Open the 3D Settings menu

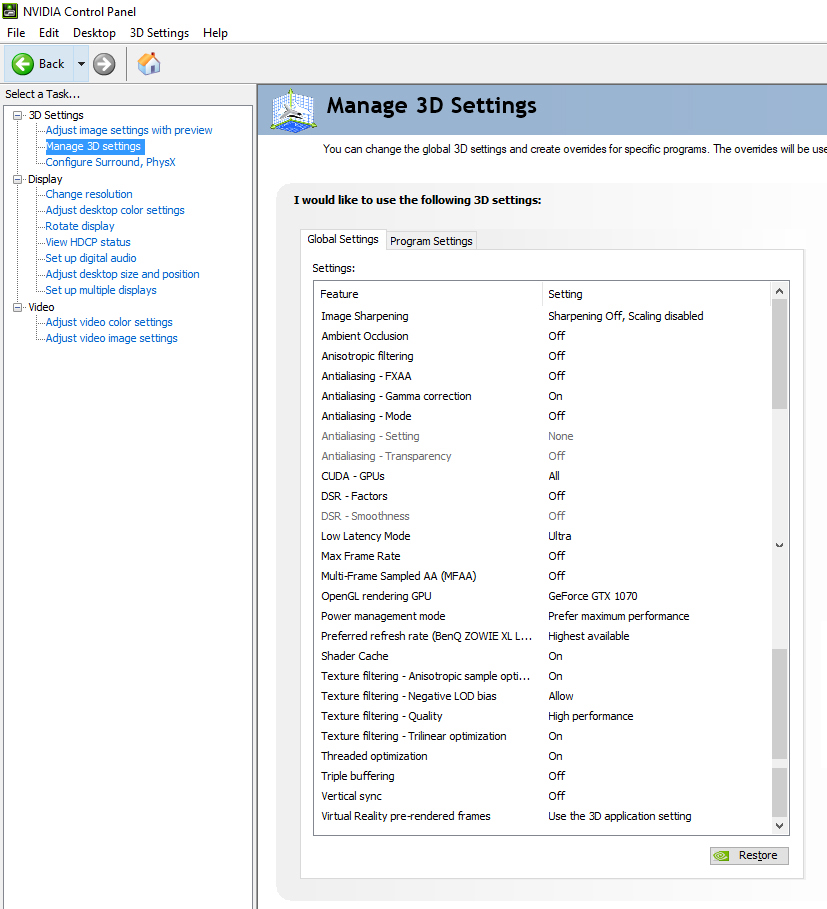[x=159, y=33]
